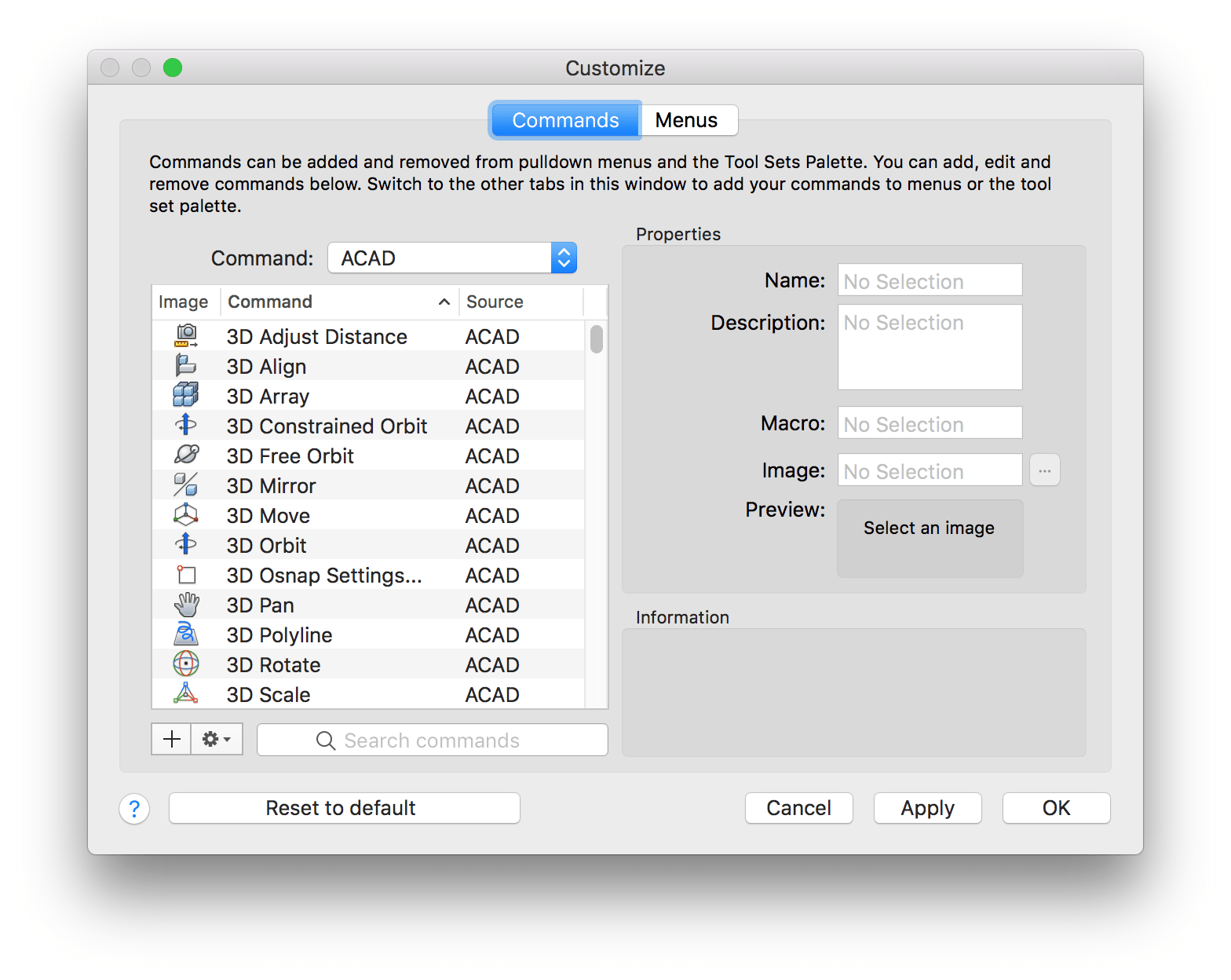Viewport: 1231px width, 980px height.
Task: Select the 3D Constrained Orbit command text
Action: pyautogui.click(x=327, y=426)
